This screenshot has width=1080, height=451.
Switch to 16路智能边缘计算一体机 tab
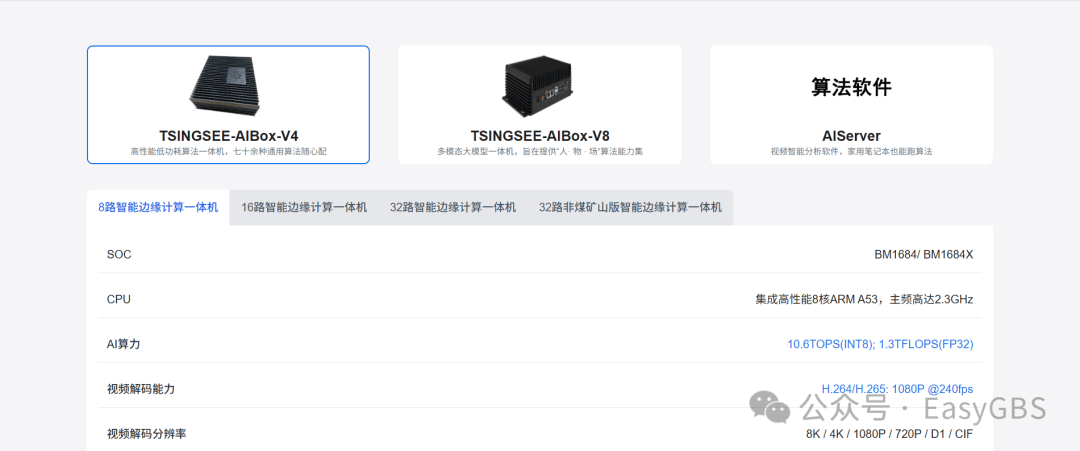pos(304,207)
